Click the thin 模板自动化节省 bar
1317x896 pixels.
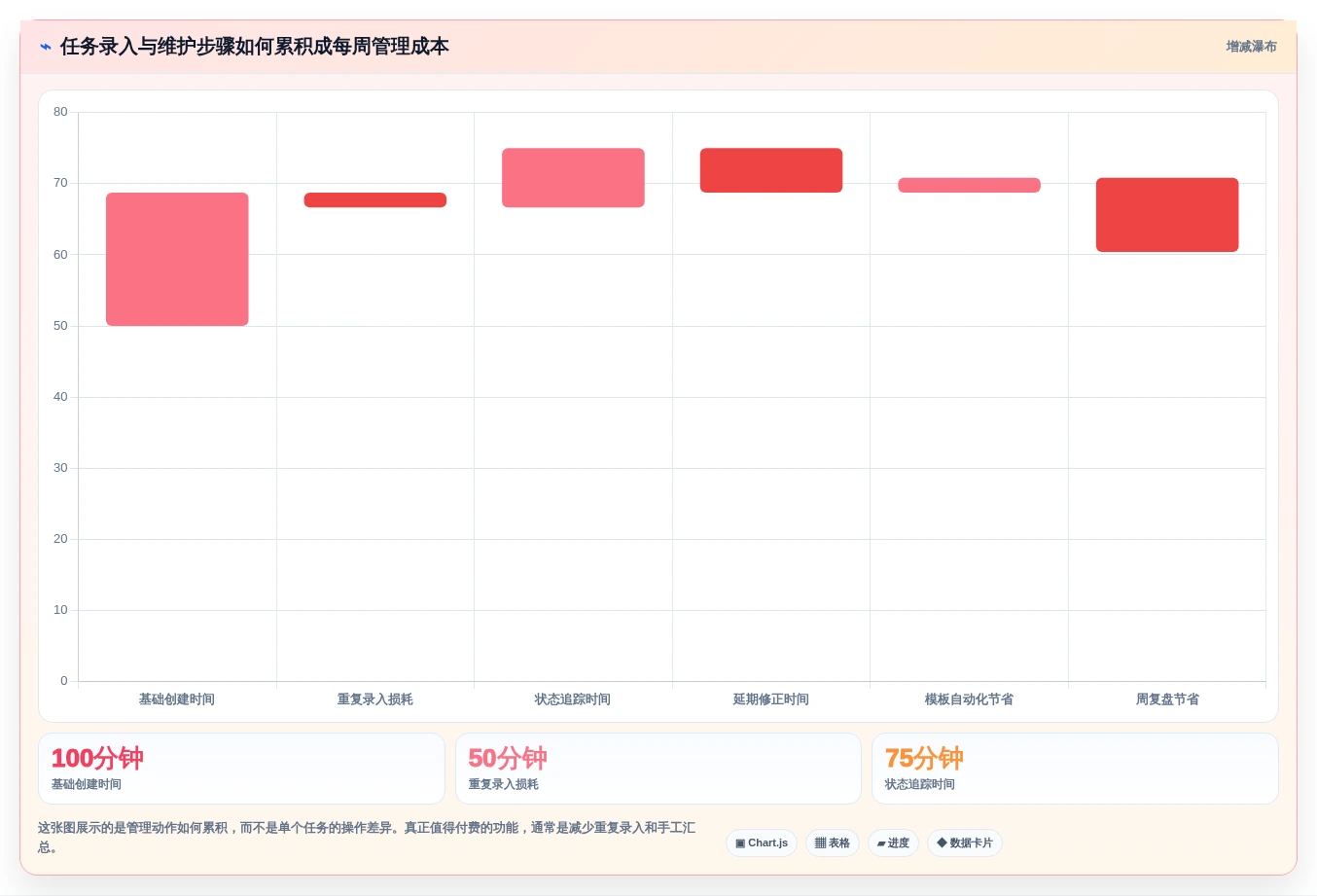969,185
